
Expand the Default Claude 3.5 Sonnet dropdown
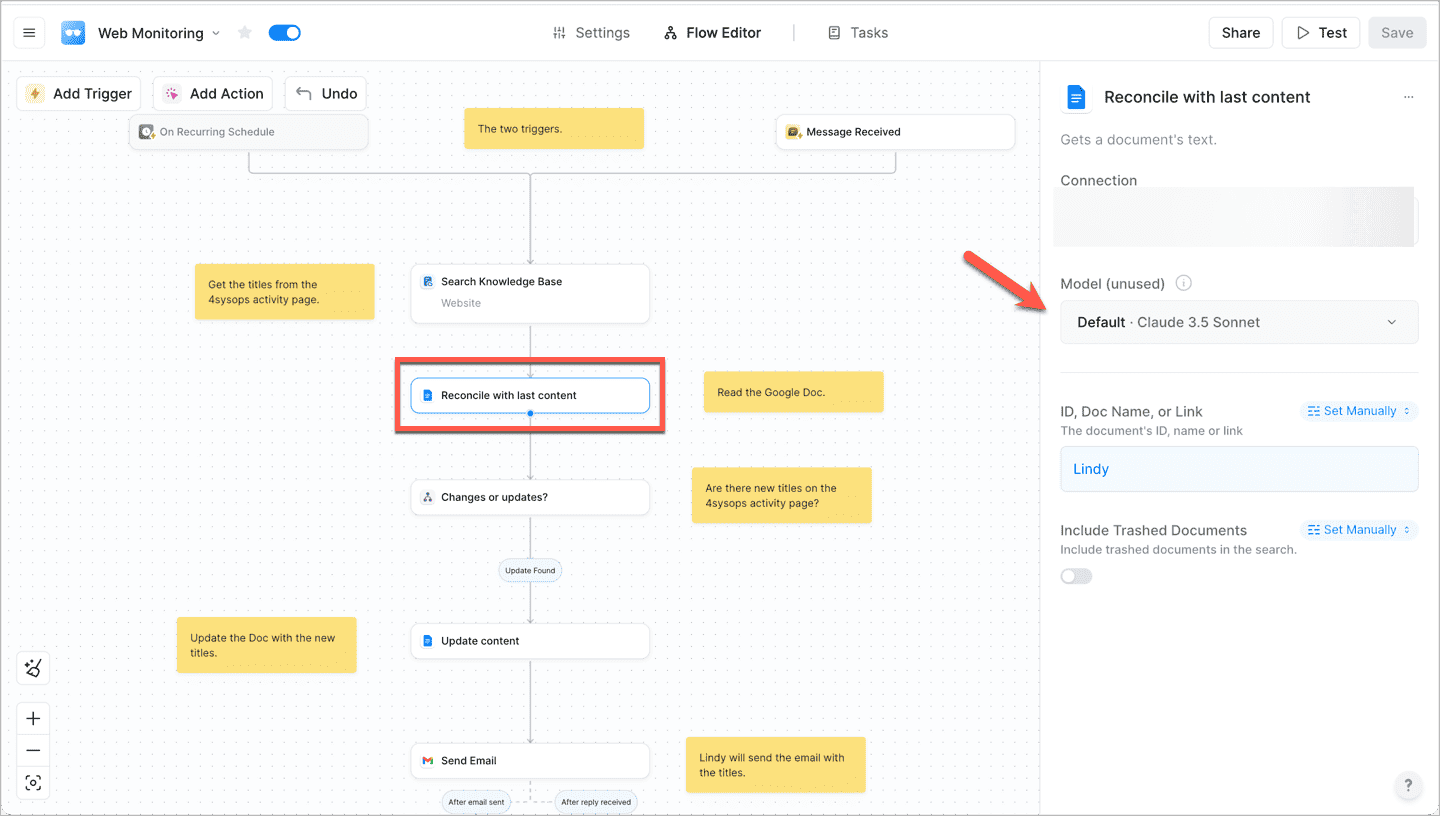(1239, 322)
